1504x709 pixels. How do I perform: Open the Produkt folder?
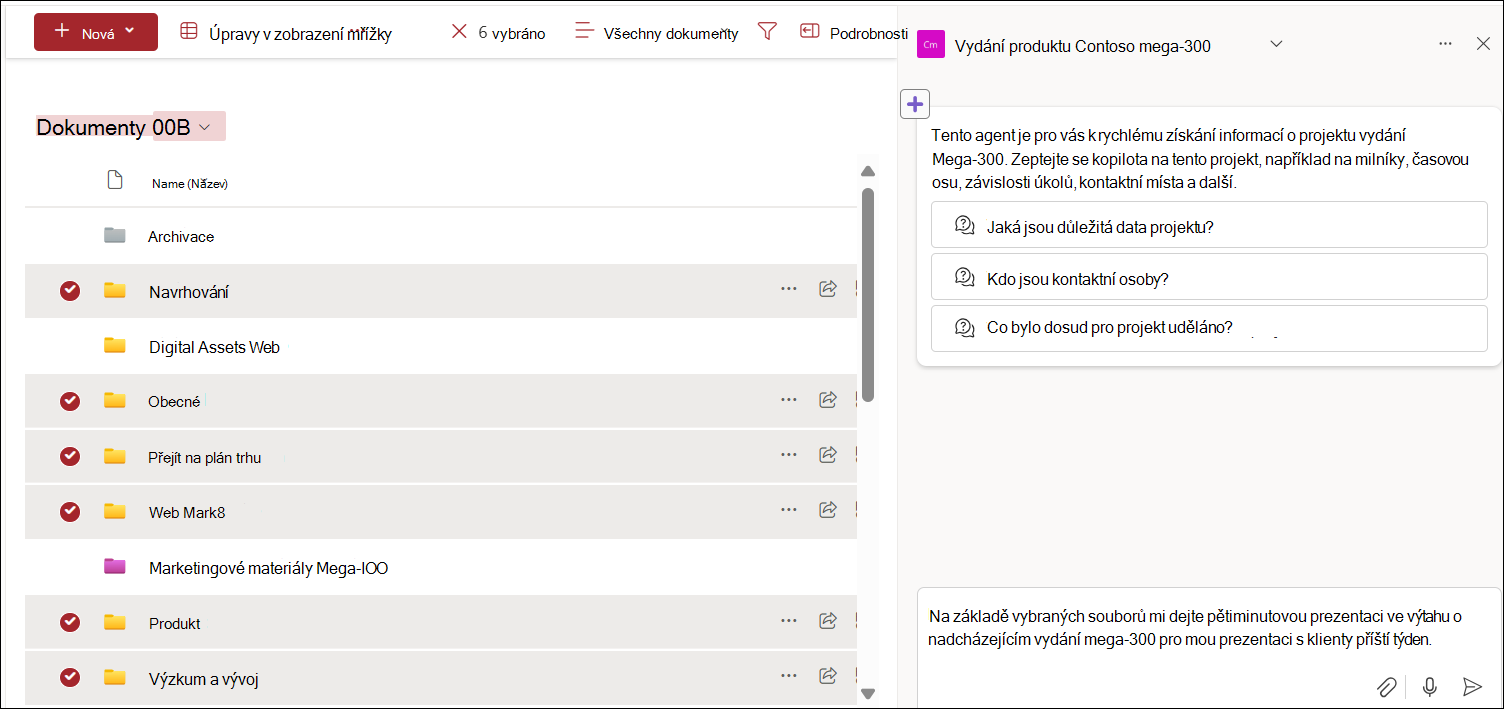(175, 623)
